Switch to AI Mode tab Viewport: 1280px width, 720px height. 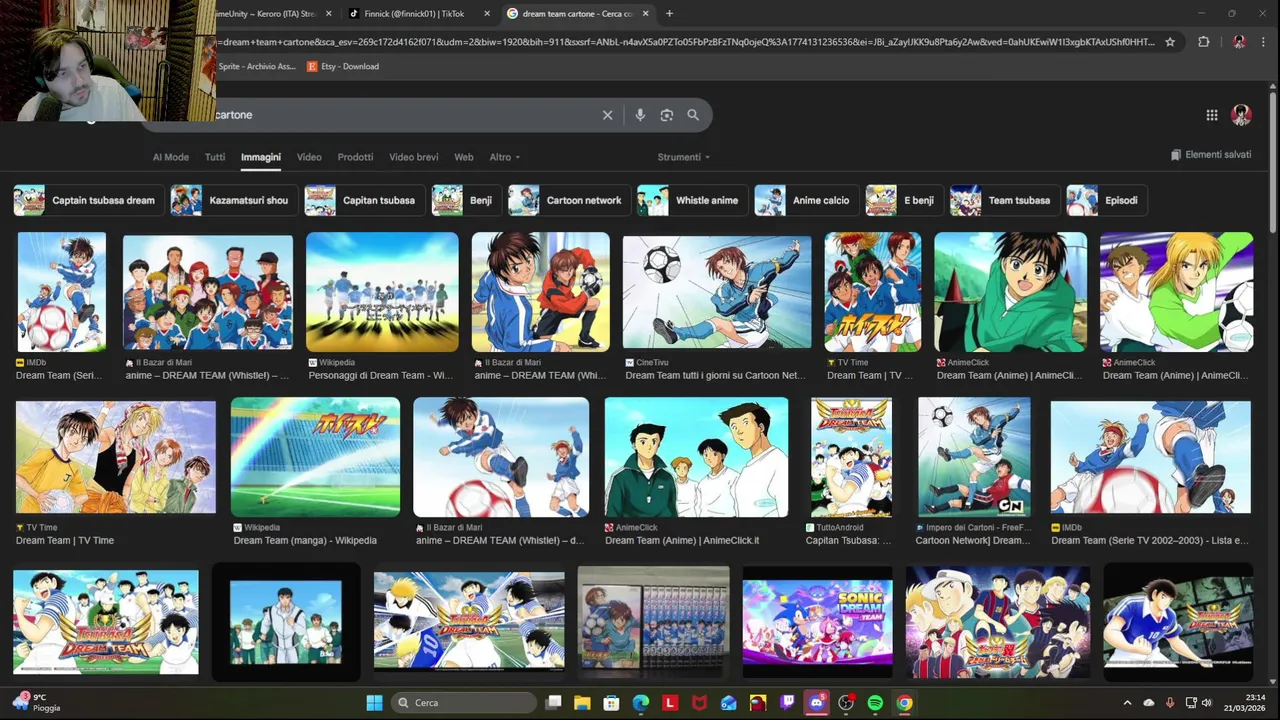click(170, 157)
